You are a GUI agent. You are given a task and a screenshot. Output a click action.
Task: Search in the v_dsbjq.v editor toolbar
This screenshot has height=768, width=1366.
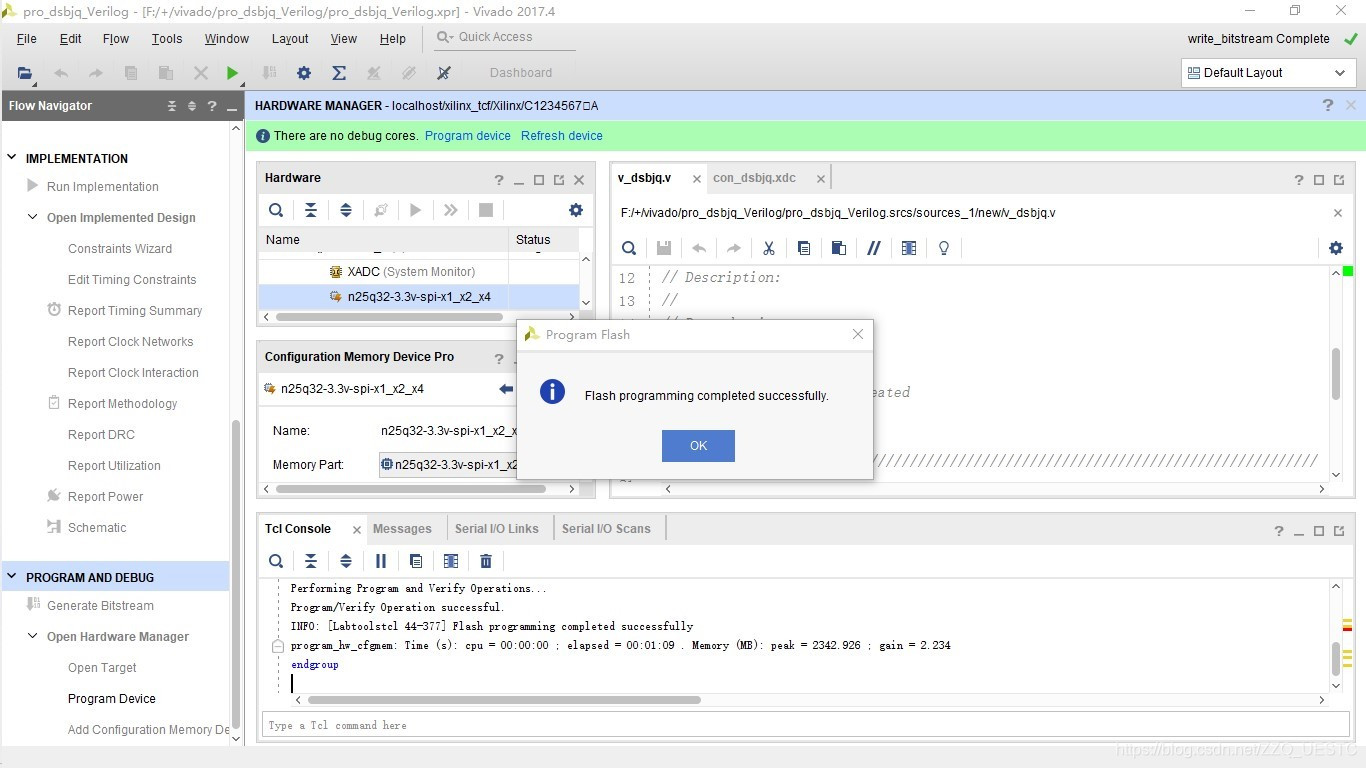629,248
